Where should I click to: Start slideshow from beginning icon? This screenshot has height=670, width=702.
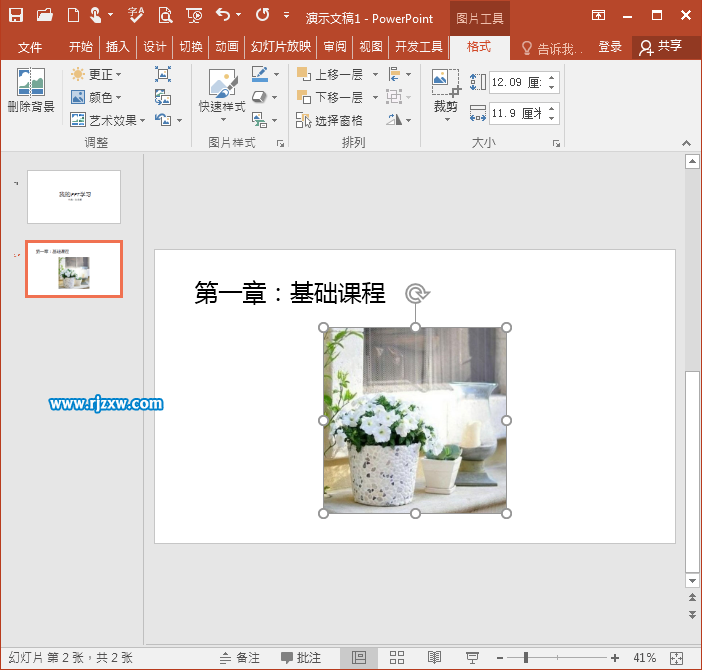[194, 16]
